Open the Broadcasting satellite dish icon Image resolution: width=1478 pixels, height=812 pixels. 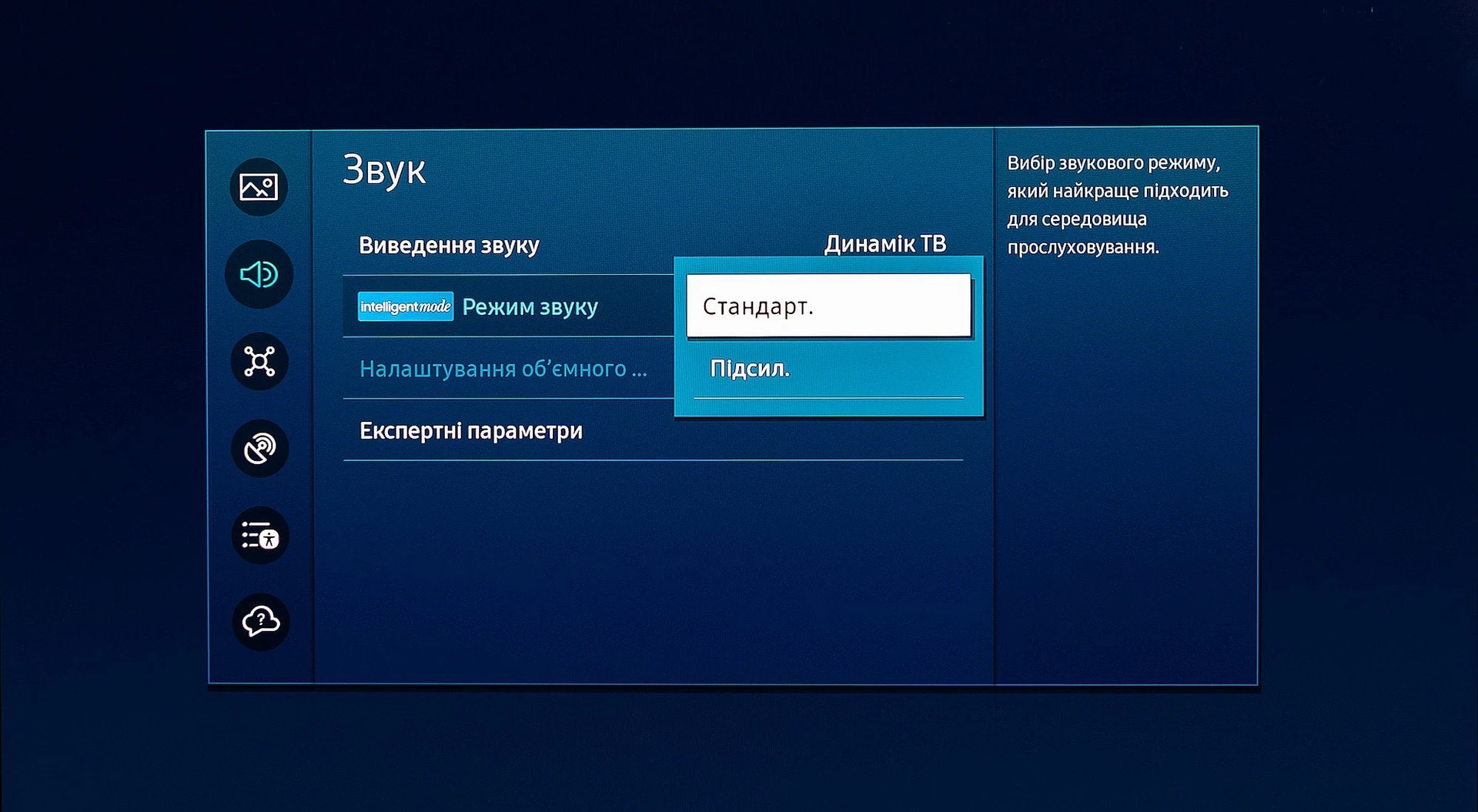point(259,448)
